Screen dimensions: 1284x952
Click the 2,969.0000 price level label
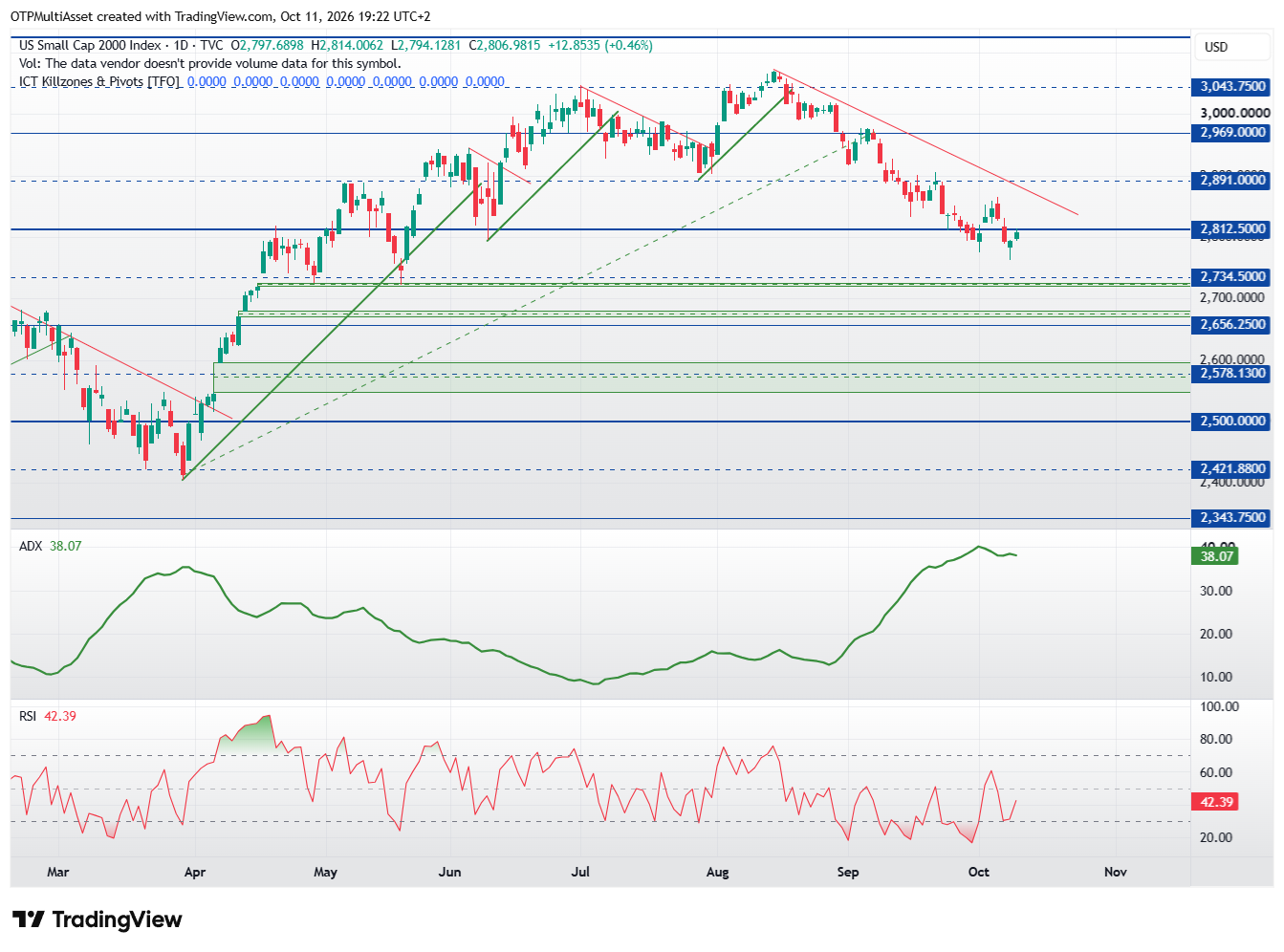point(1232,133)
